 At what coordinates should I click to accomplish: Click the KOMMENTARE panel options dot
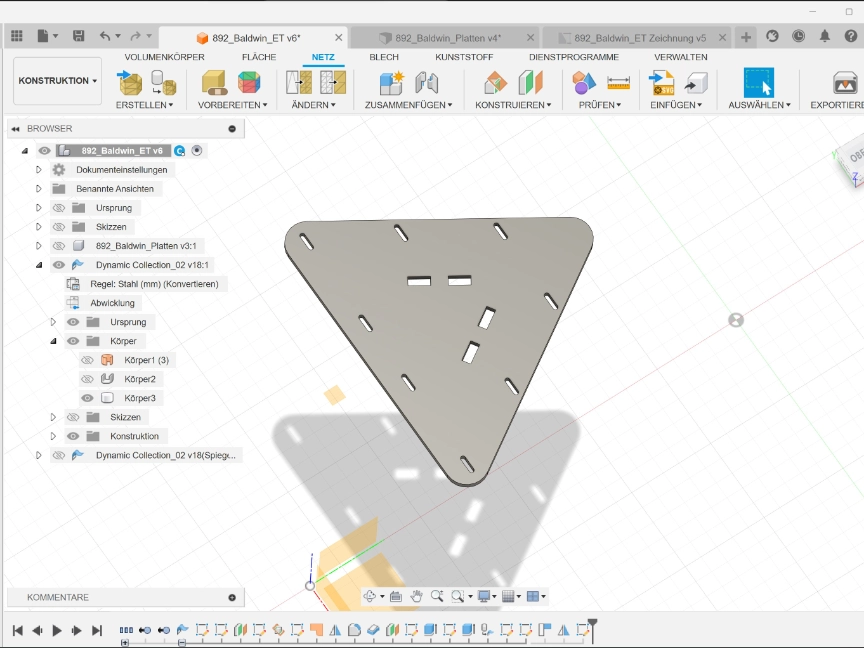(232, 597)
